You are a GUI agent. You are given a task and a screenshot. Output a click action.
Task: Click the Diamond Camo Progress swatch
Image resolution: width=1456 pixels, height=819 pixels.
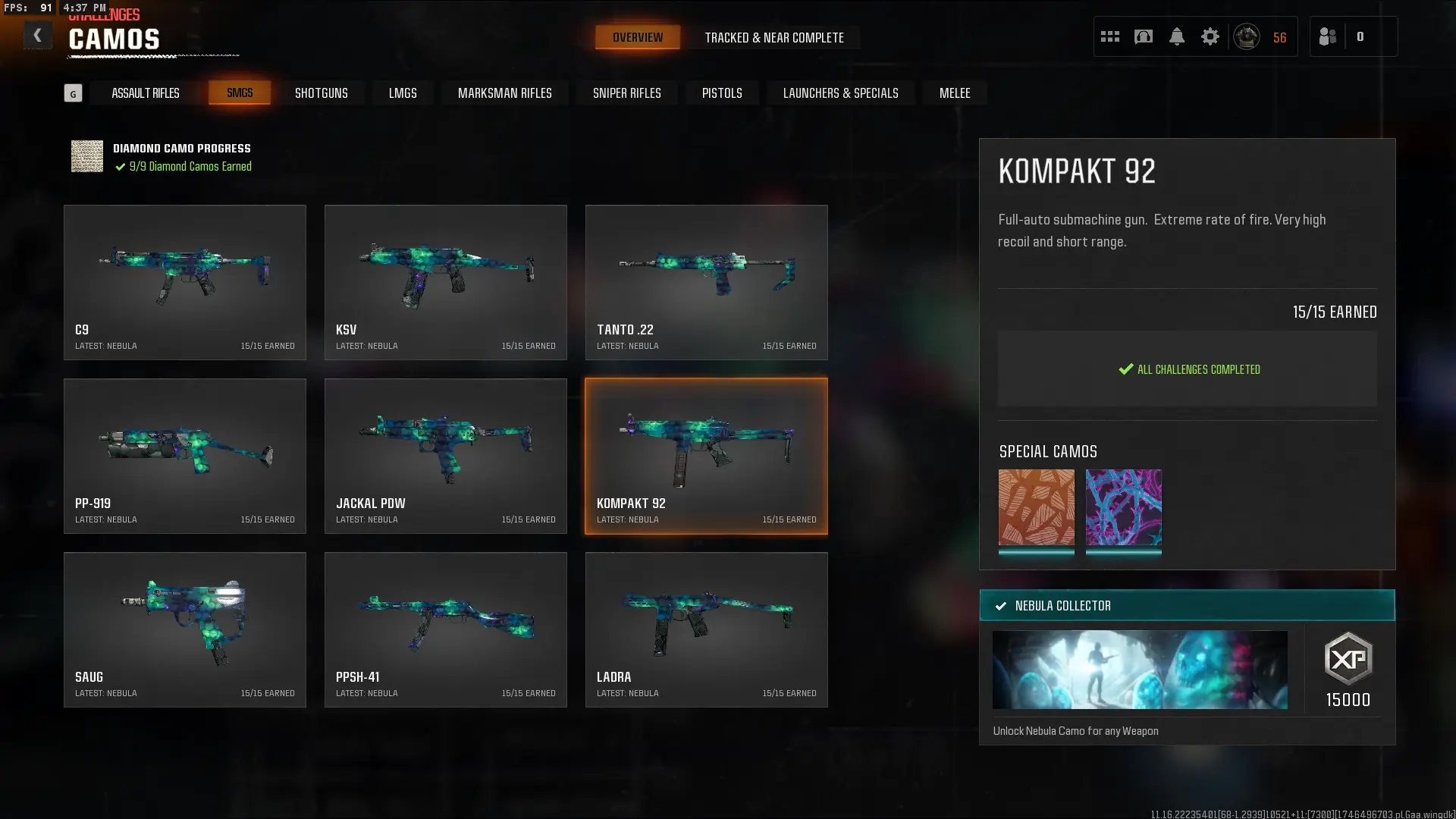click(87, 156)
